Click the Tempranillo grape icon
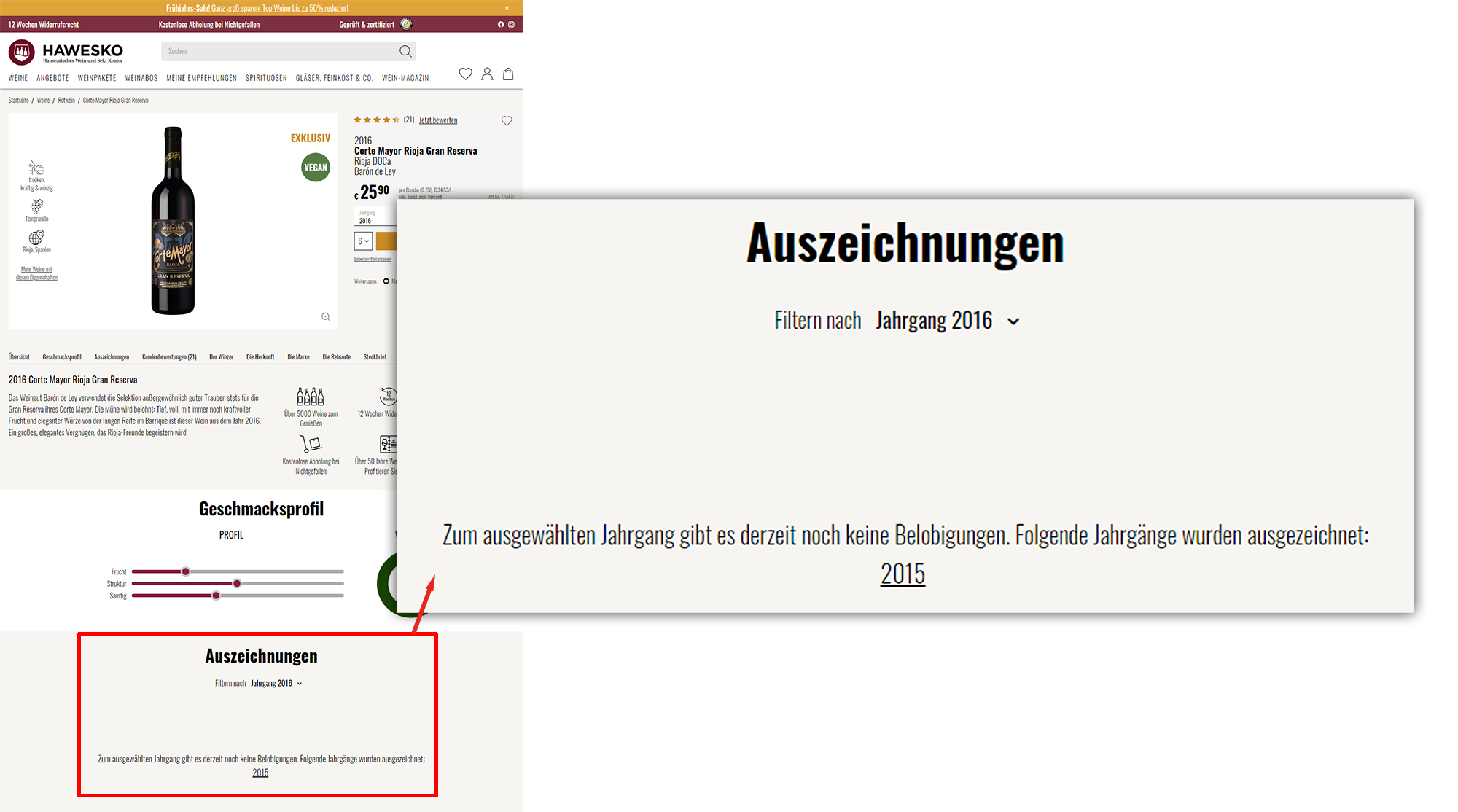1458x812 pixels. tap(36, 206)
